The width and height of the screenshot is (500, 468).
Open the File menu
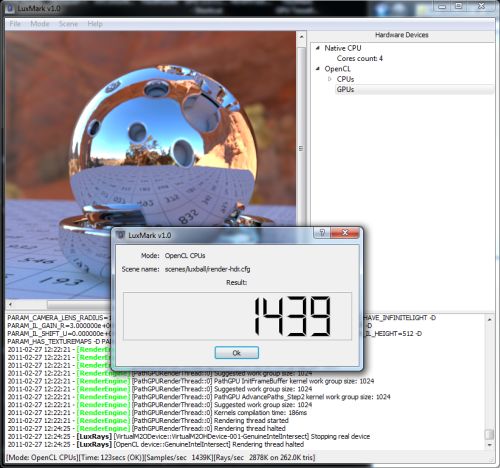pos(15,24)
